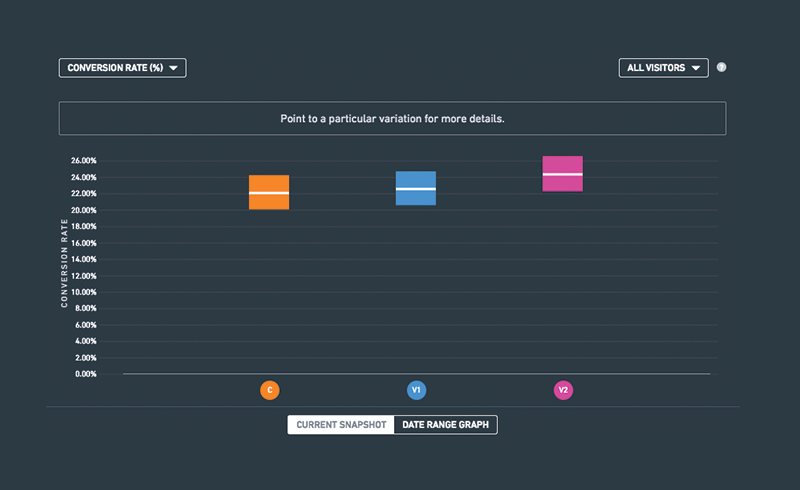The height and width of the screenshot is (490, 800).
Task: Select the orange C variation circle
Action: tap(269, 390)
